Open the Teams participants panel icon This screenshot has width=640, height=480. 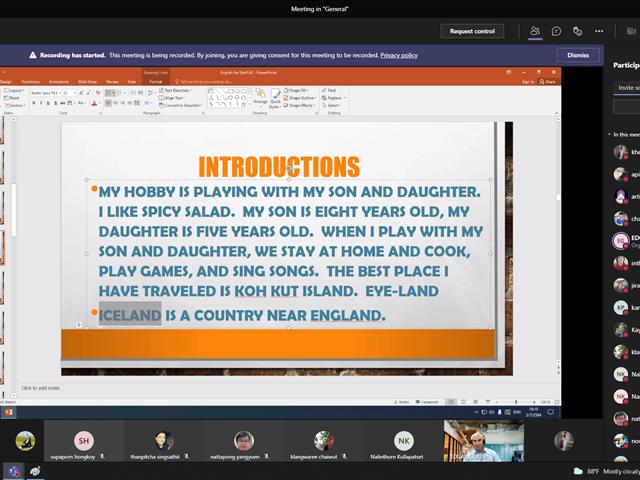point(535,31)
